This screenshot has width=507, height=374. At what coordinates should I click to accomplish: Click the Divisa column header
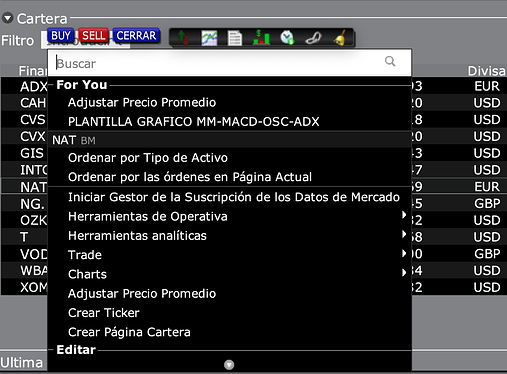pos(486,71)
